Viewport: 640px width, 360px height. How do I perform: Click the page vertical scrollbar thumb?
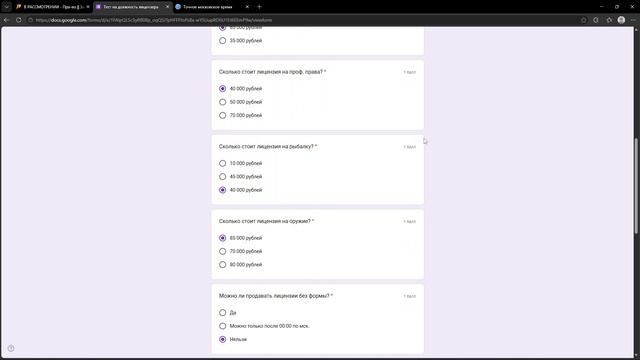point(636,186)
